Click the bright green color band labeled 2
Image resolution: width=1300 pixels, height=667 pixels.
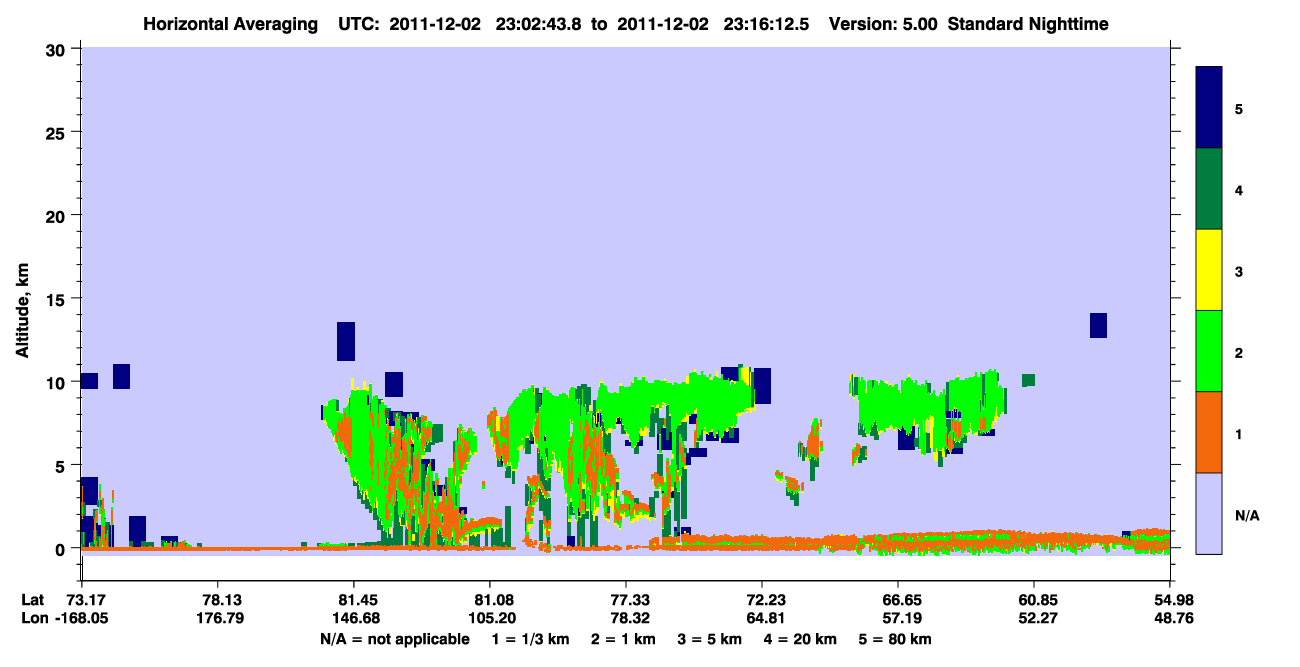(1209, 351)
